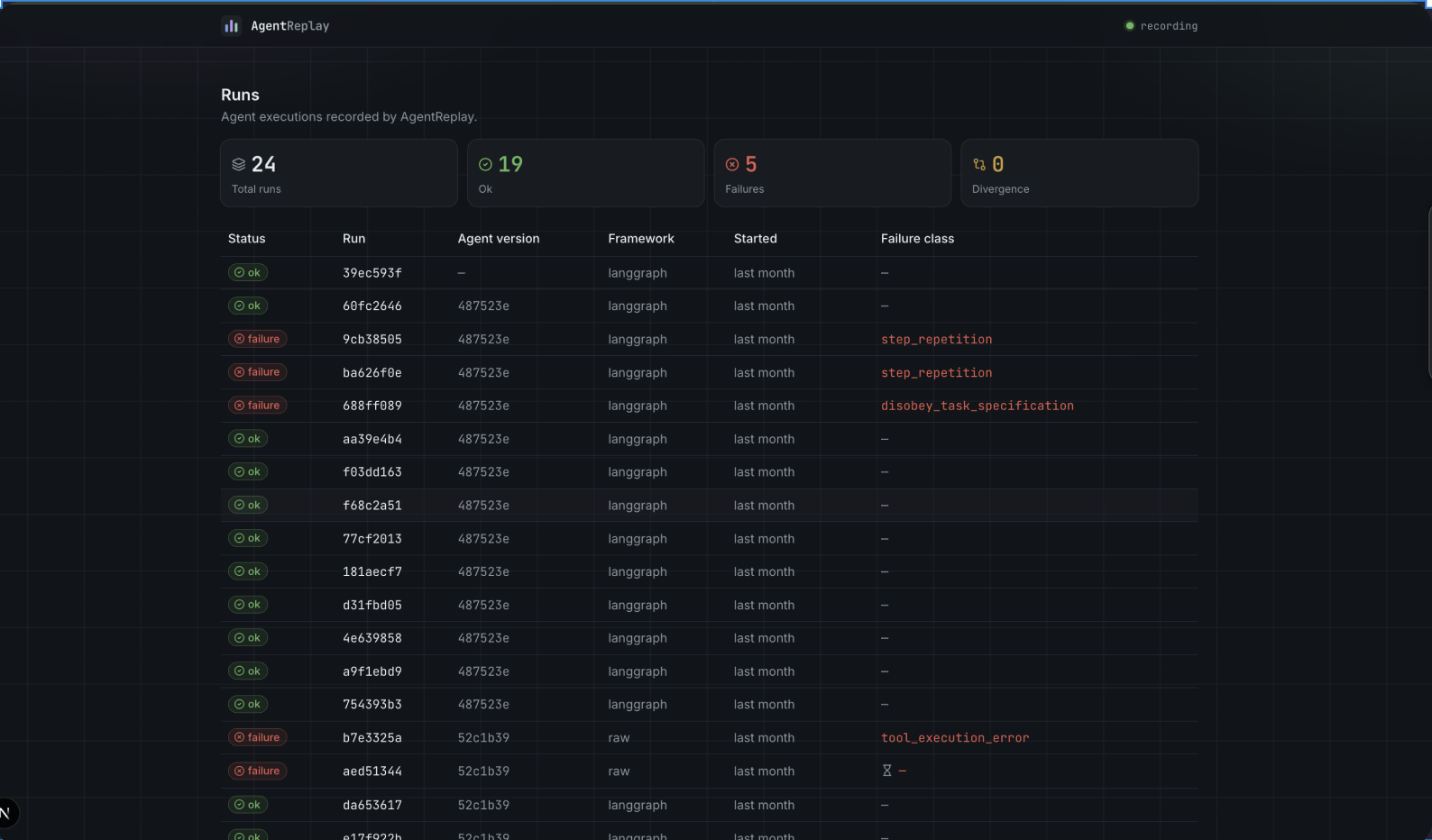Click ok status badge for run da653617
1432x840 pixels.
coord(248,805)
